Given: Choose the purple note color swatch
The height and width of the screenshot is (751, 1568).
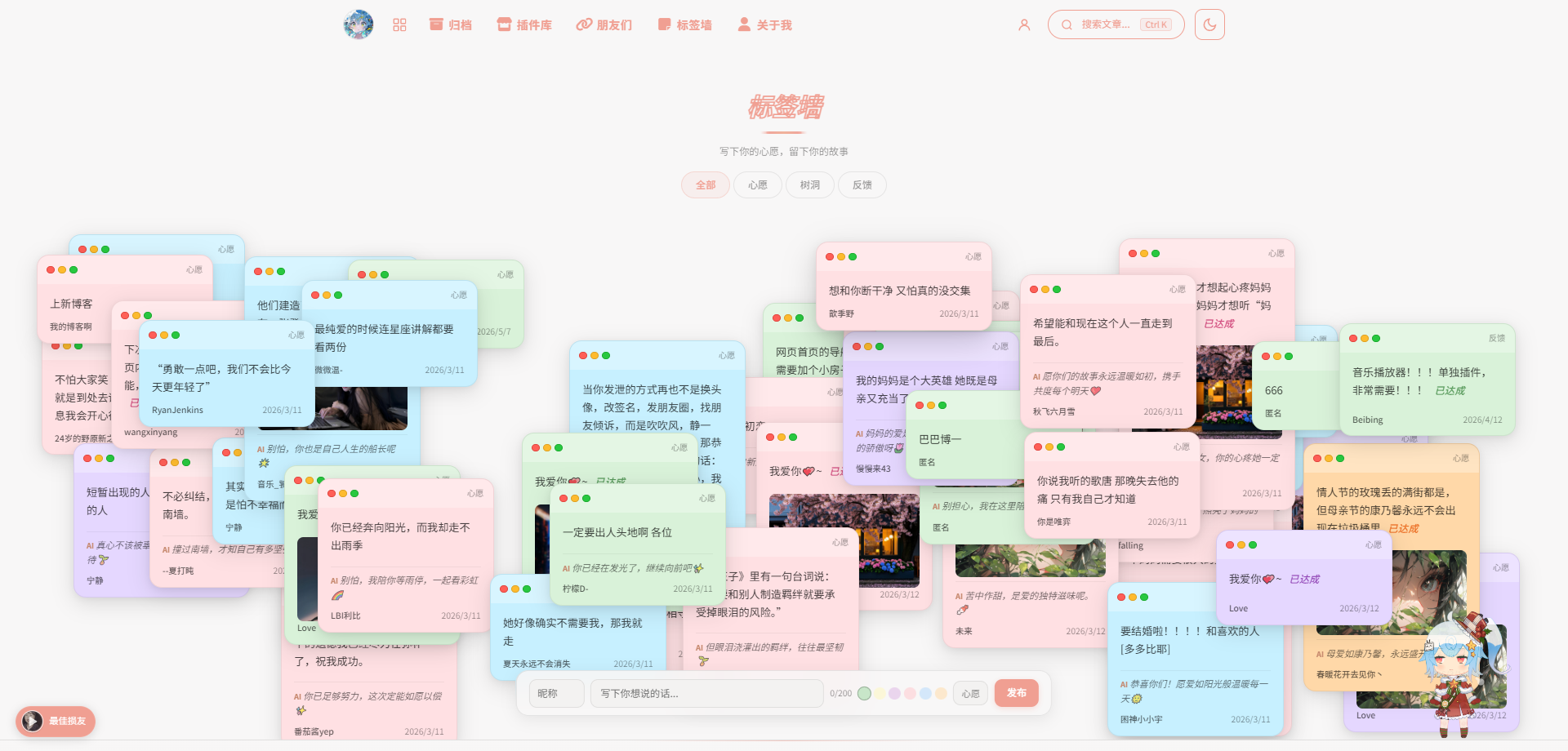Looking at the screenshot, I should pyautogui.click(x=895, y=693).
